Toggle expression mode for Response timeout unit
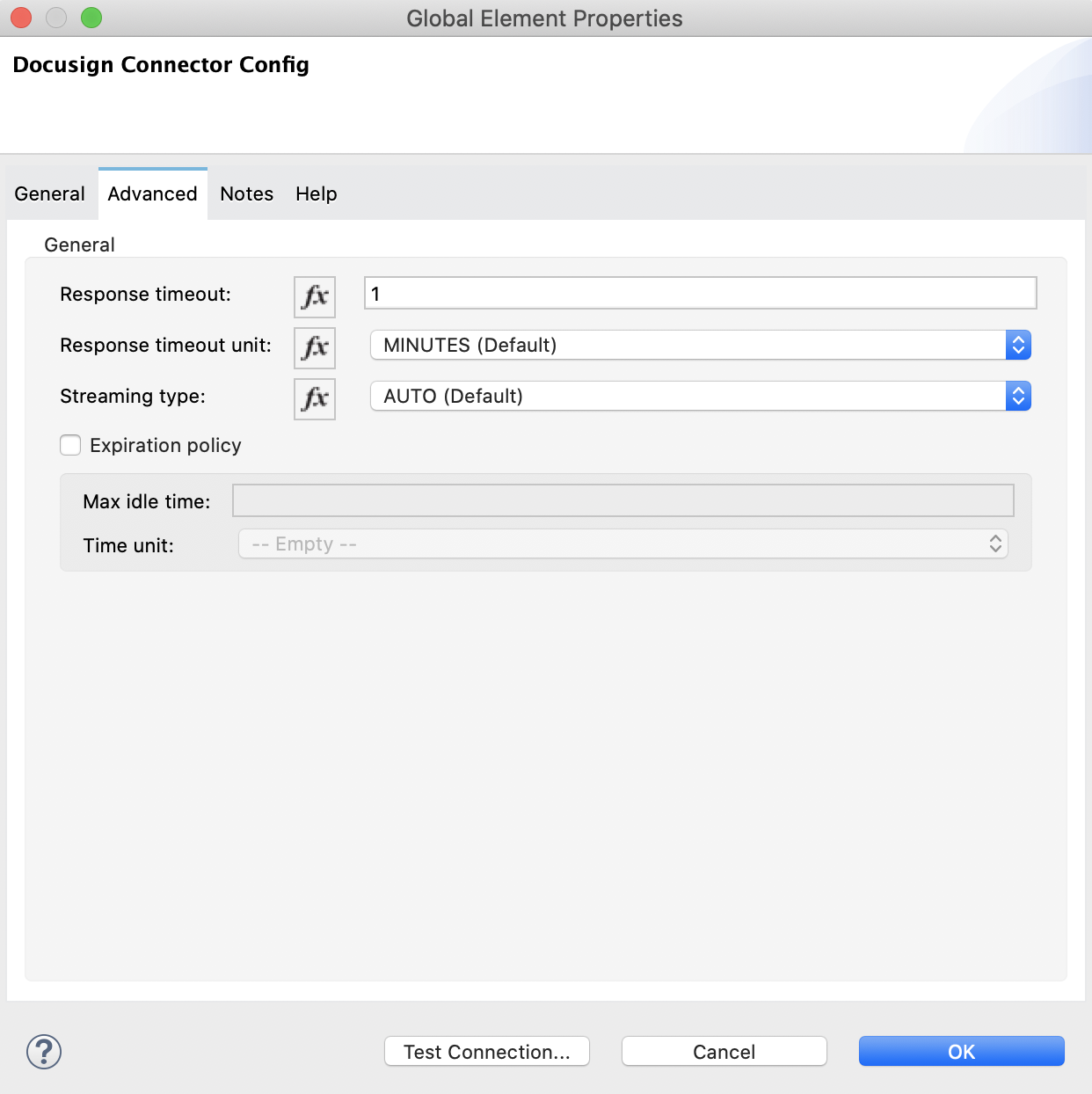The image size is (1092, 1094). 315,347
